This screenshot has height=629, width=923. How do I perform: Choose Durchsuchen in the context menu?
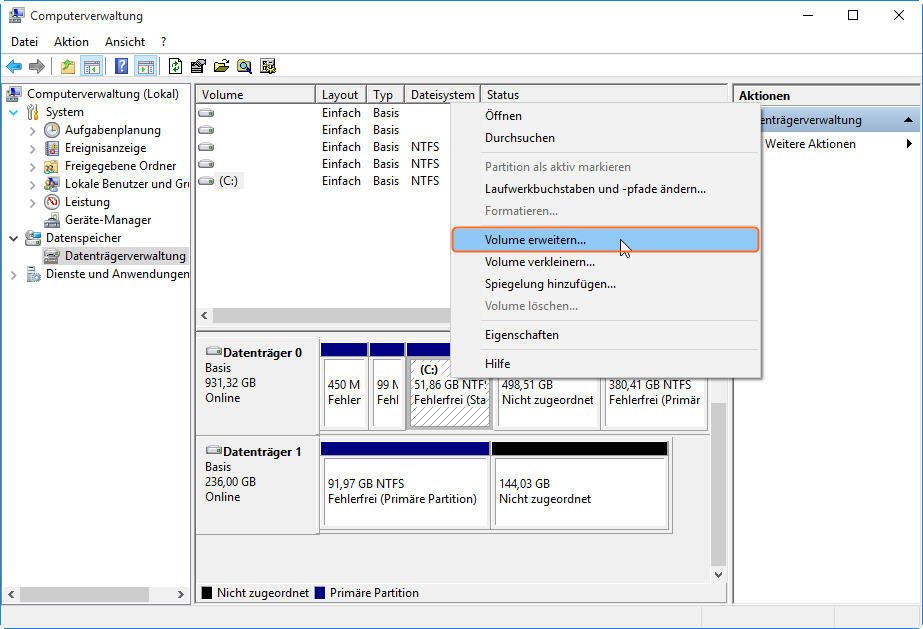(606, 138)
